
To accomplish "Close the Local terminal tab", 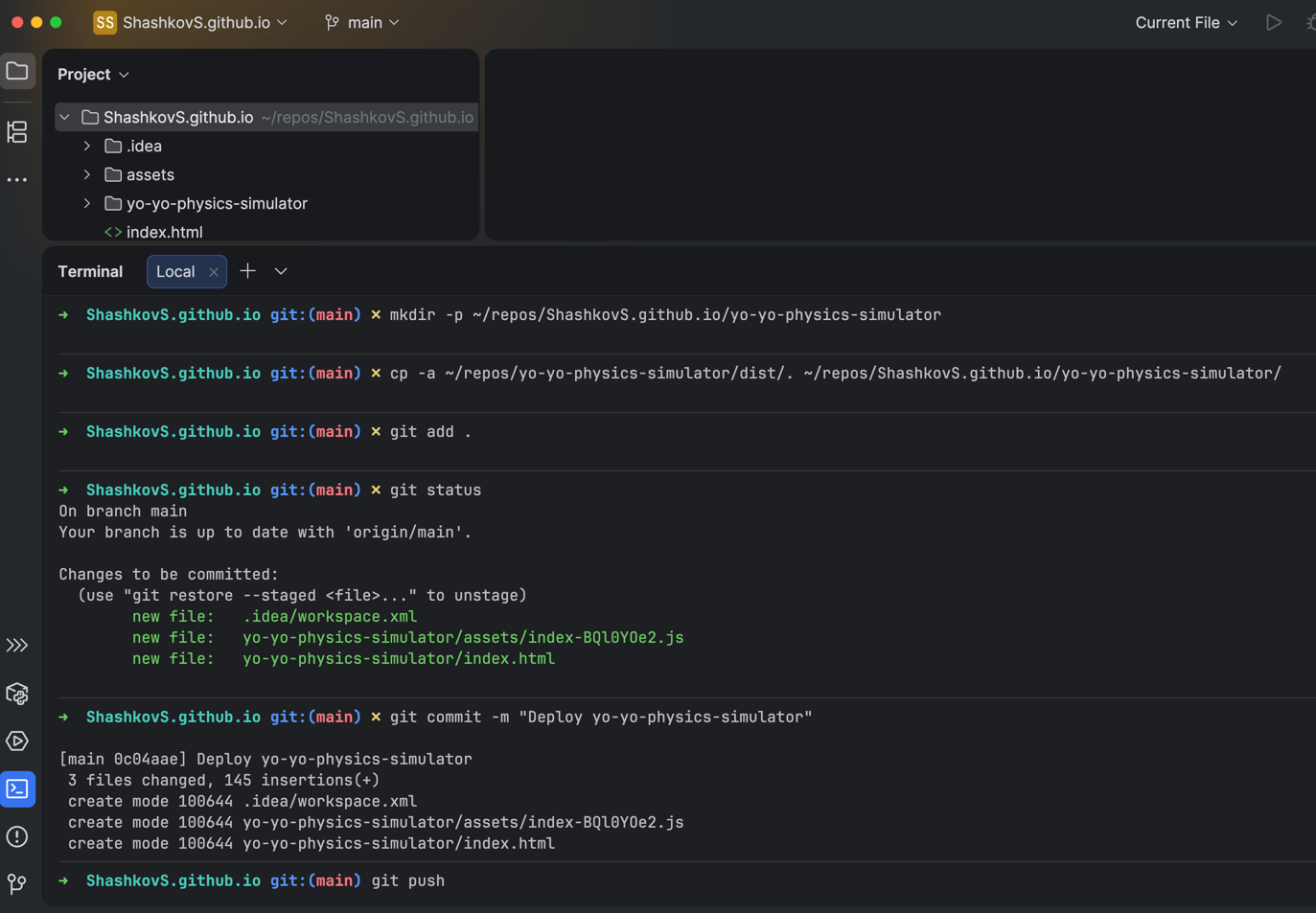I will pos(214,272).
